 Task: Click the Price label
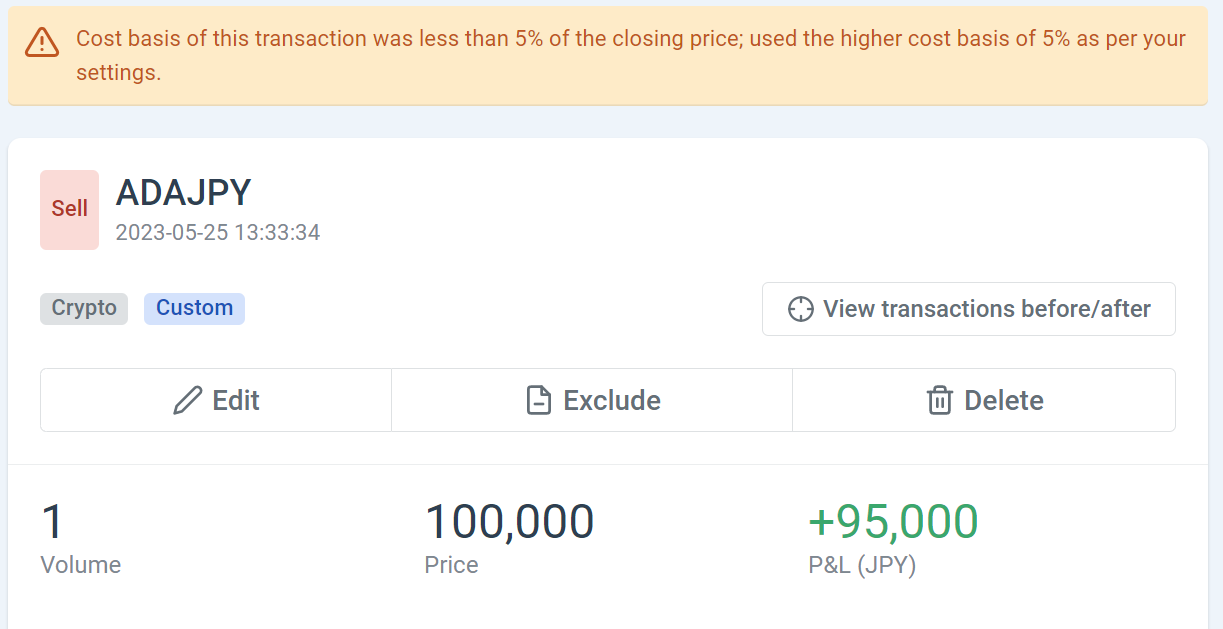(x=451, y=565)
